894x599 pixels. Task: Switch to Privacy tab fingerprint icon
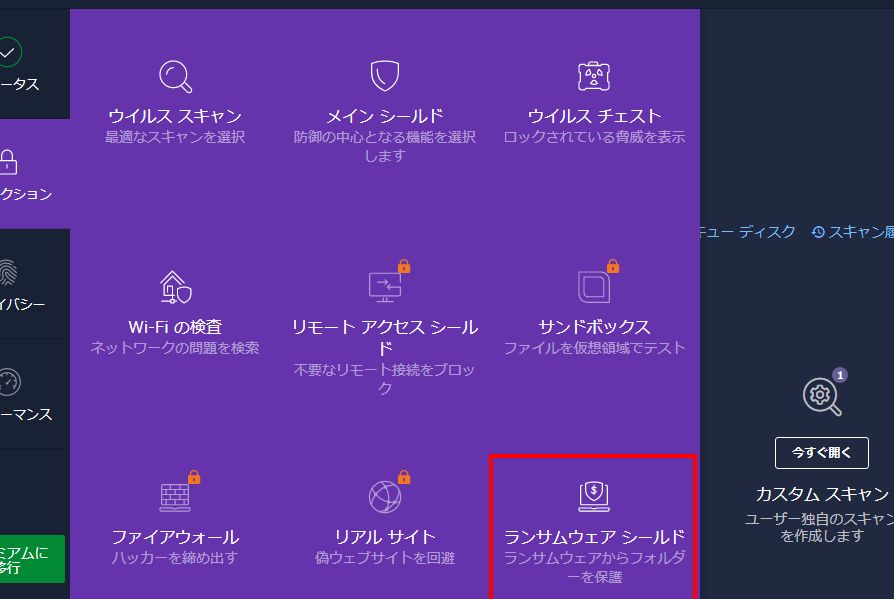pos(8,272)
